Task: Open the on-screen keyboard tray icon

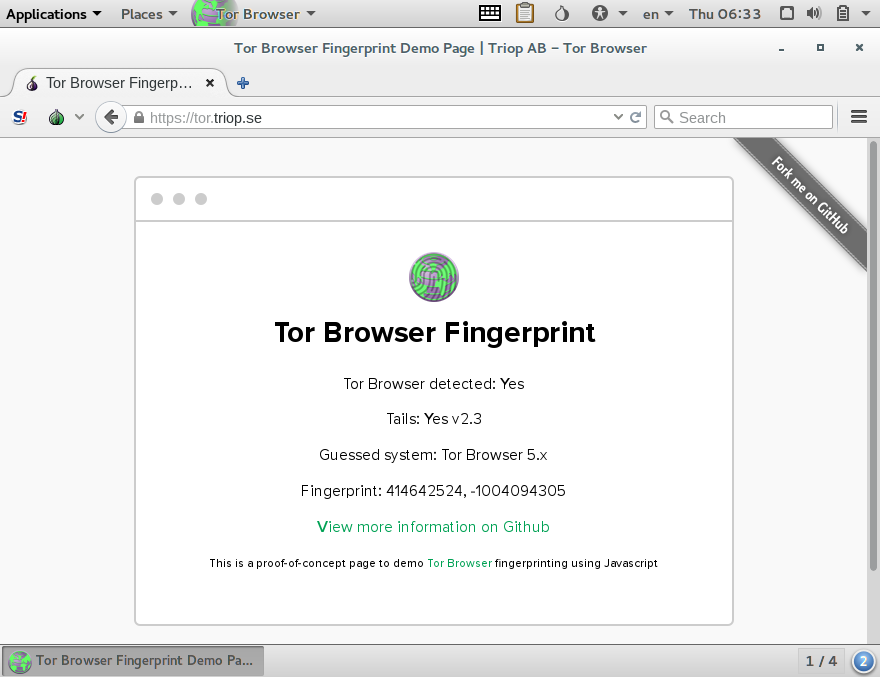Action: [x=490, y=14]
